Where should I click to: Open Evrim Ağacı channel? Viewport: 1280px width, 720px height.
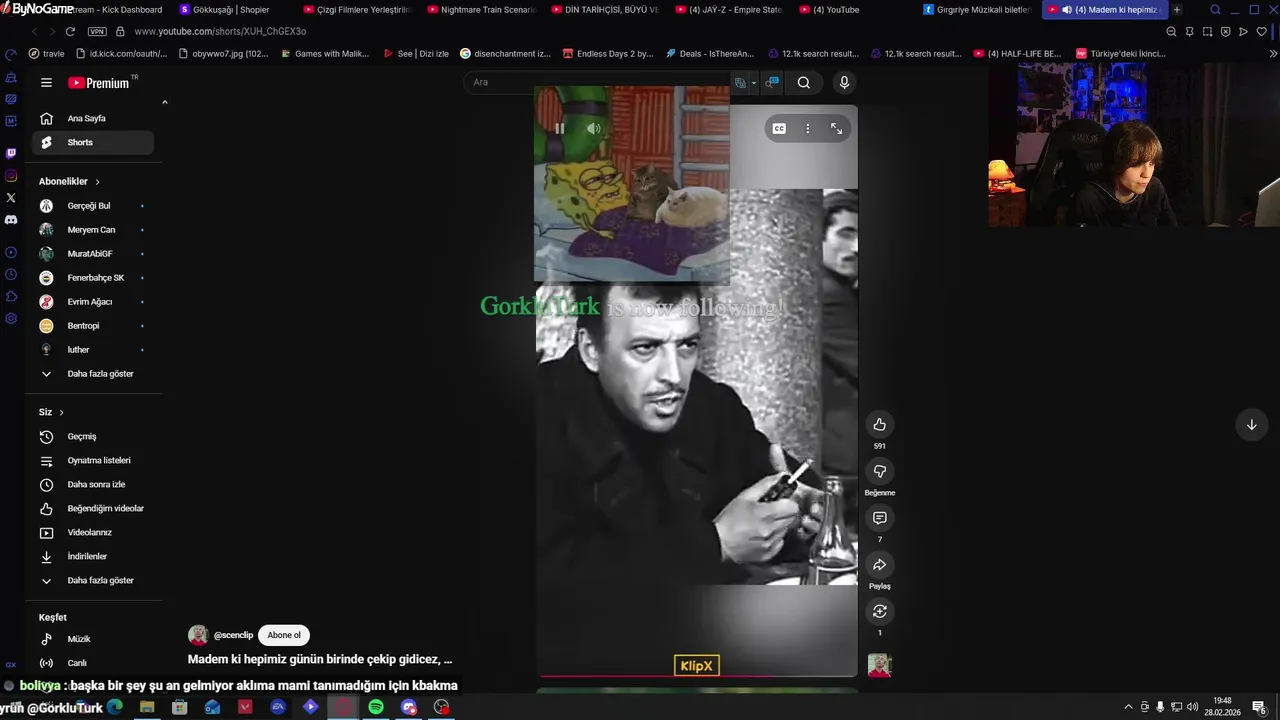[95, 302]
